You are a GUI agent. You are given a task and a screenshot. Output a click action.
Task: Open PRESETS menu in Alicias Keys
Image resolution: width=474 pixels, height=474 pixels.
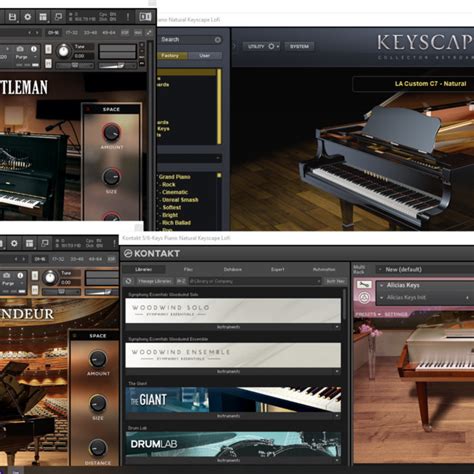point(368,314)
